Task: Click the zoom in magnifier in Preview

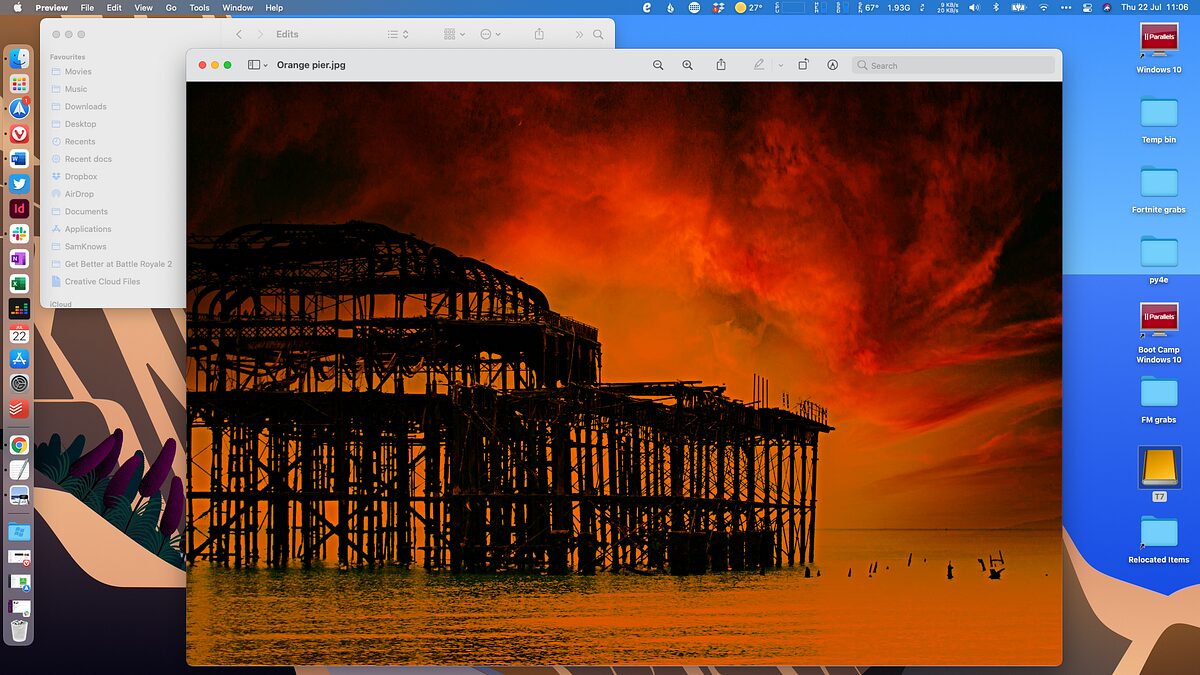Action: [x=687, y=65]
